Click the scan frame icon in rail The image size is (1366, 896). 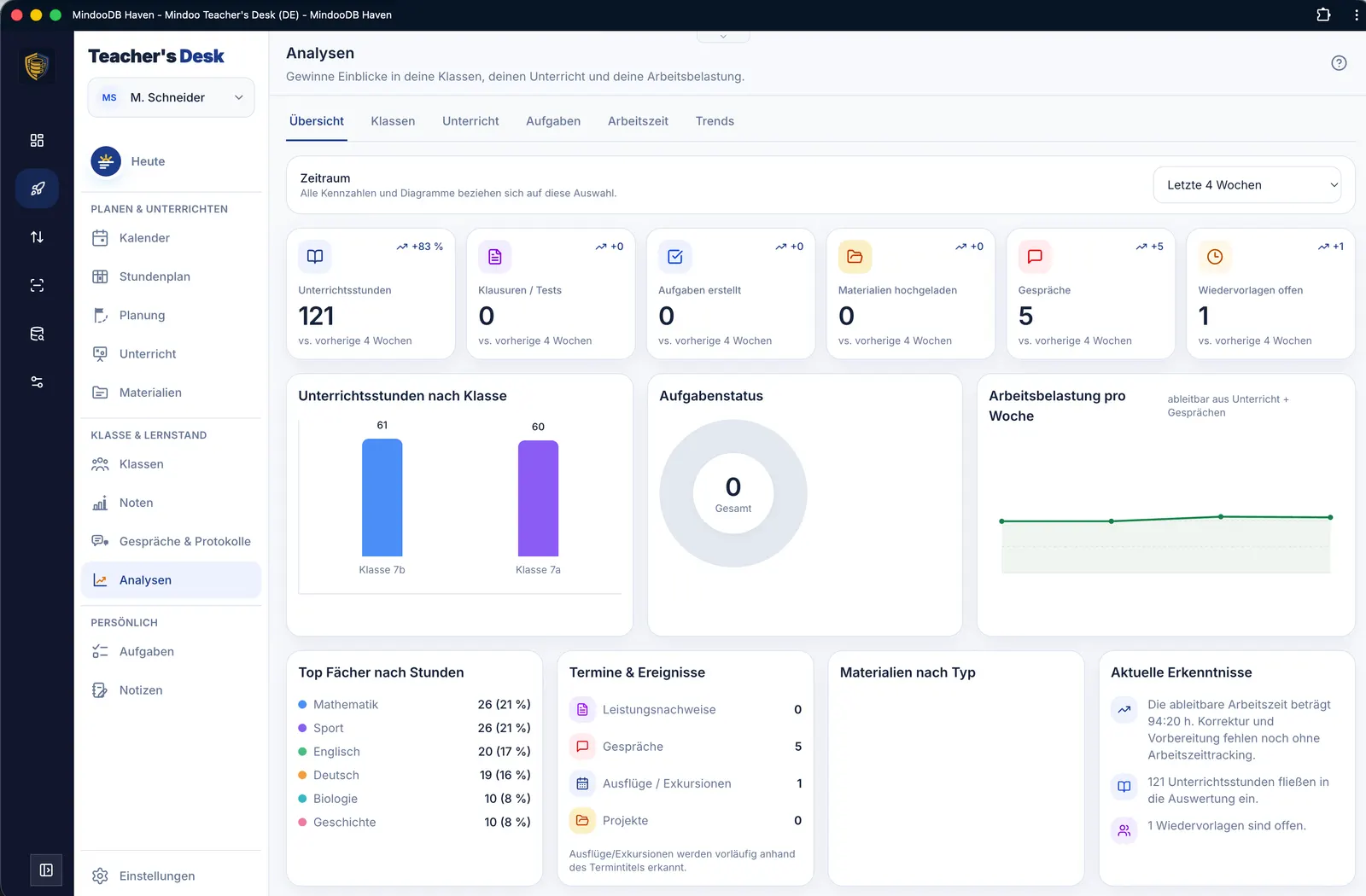click(x=37, y=285)
